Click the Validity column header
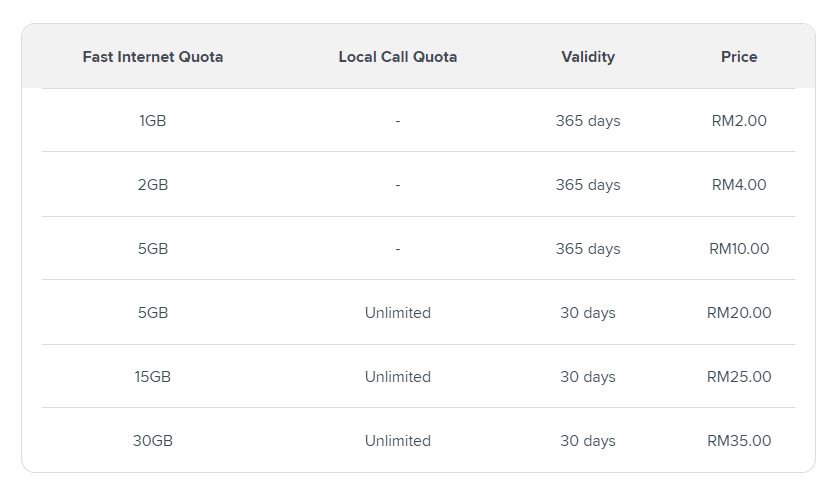Screen dimensions: 831x482 588,57
